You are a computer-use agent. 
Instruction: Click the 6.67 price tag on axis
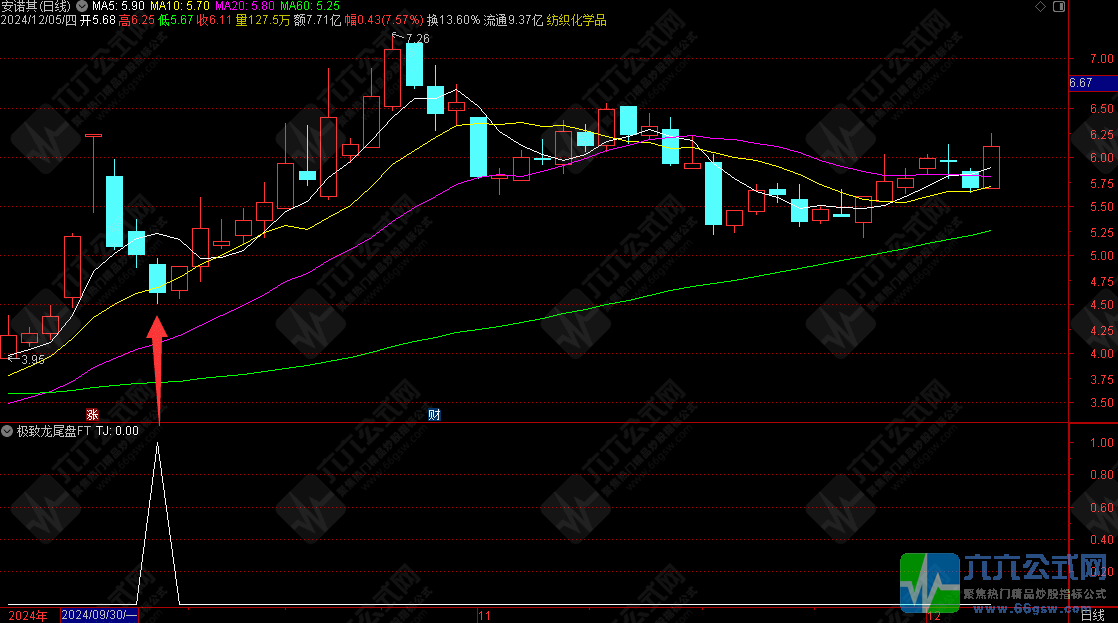(x=1081, y=83)
